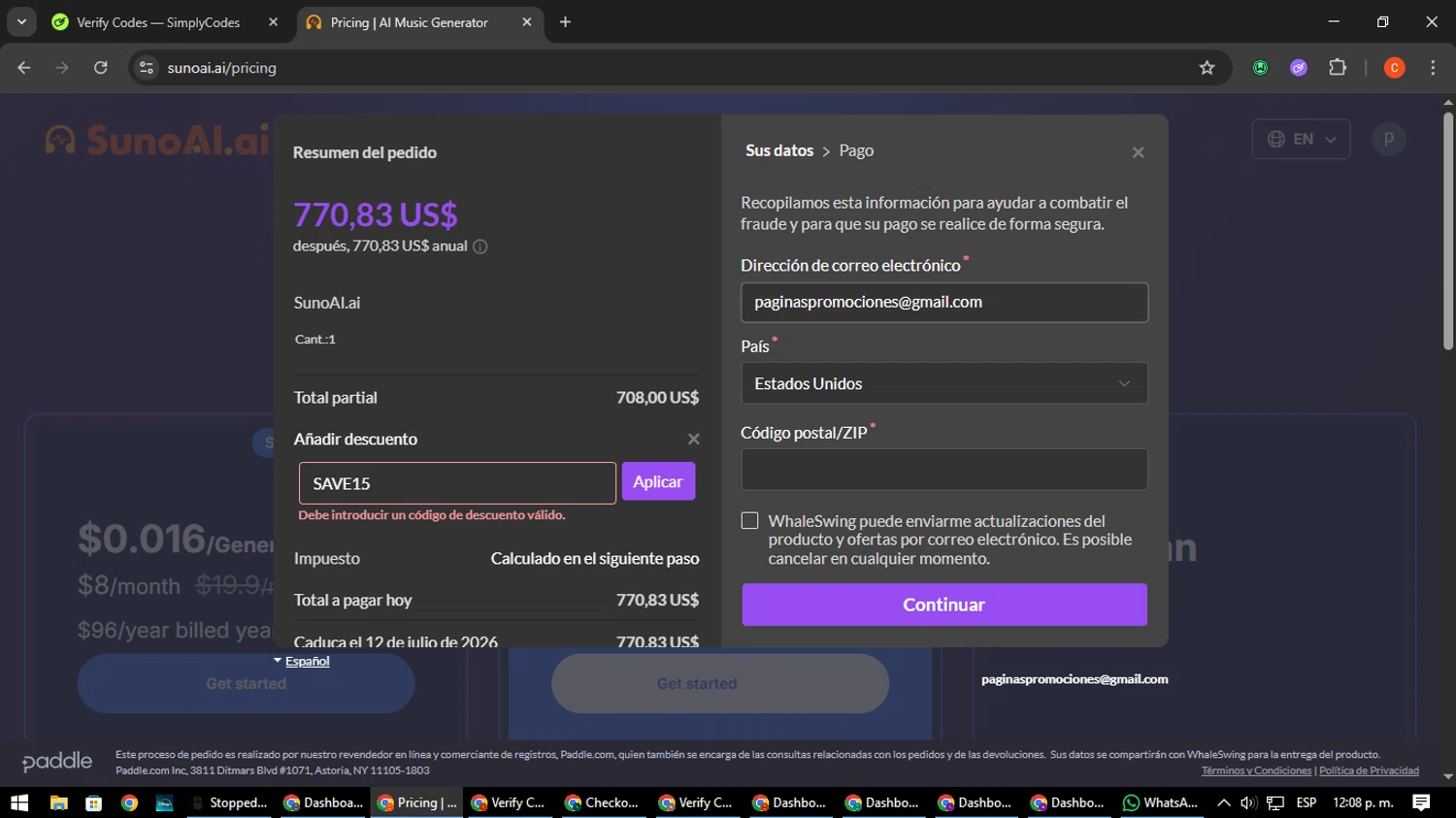
Task: Apply the discount code with Aplicar
Action: 658,482
